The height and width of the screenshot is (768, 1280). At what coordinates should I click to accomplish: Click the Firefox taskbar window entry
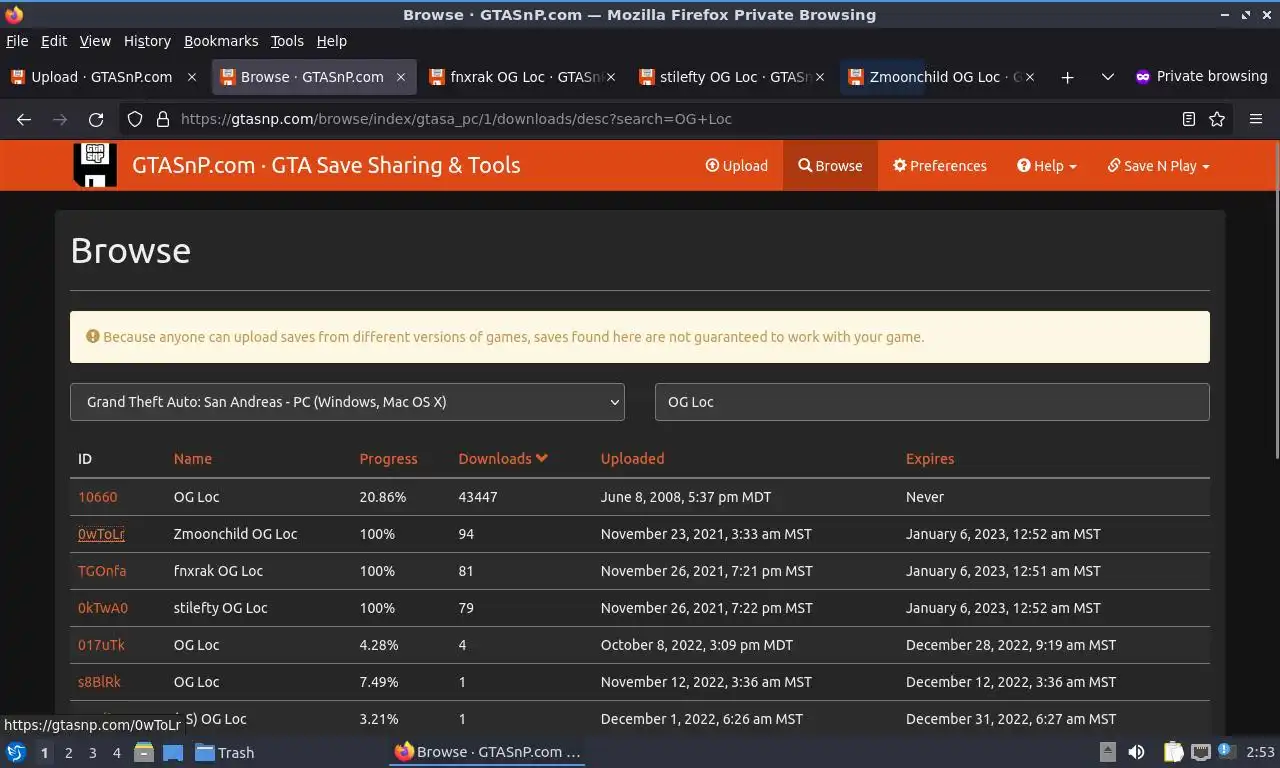(x=487, y=752)
